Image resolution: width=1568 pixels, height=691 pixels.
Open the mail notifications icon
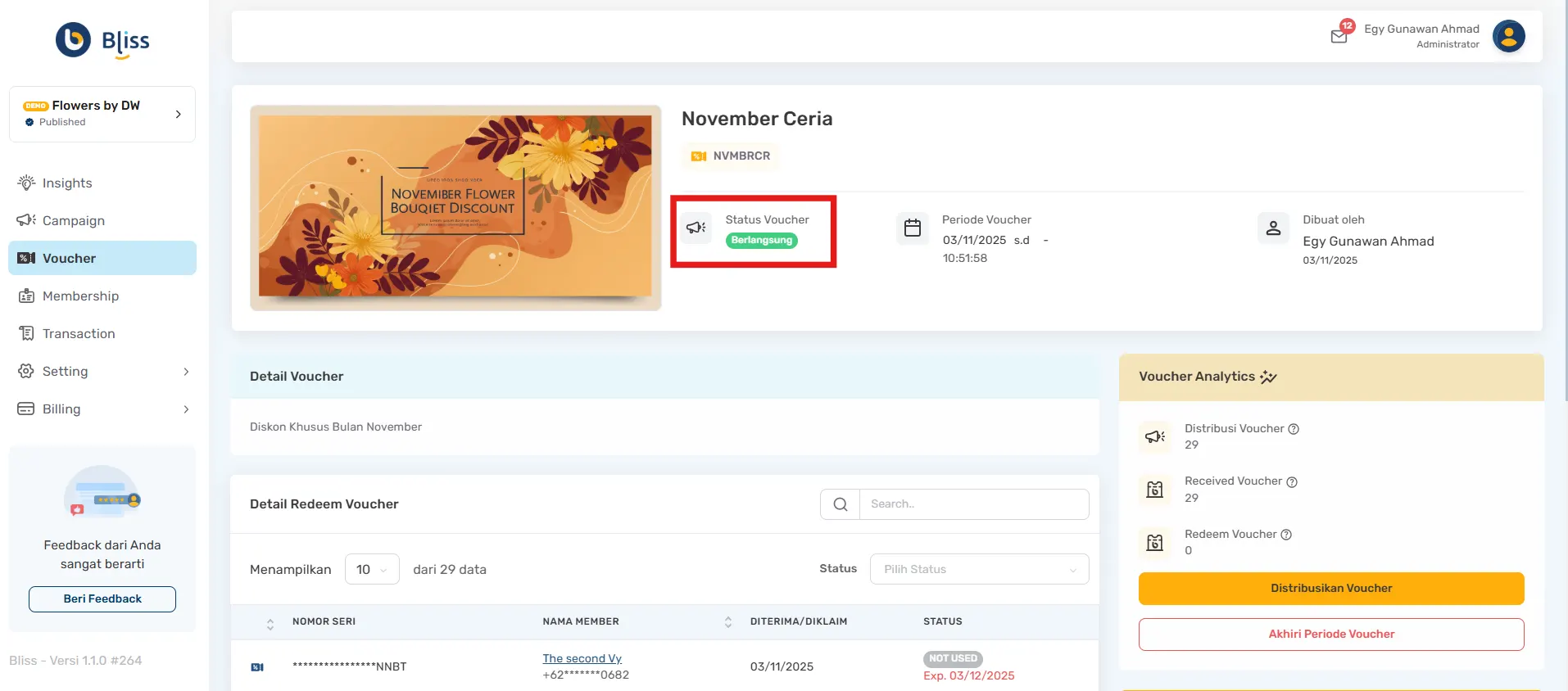click(1339, 36)
